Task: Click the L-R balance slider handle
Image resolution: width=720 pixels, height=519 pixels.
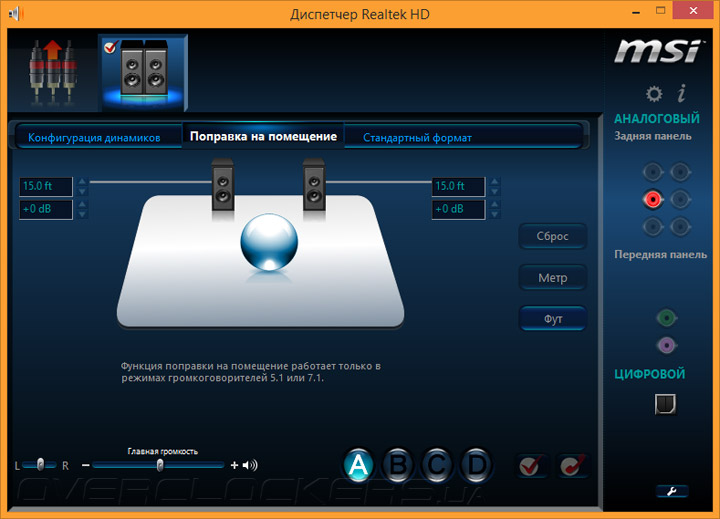Action: [x=40, y=465]
